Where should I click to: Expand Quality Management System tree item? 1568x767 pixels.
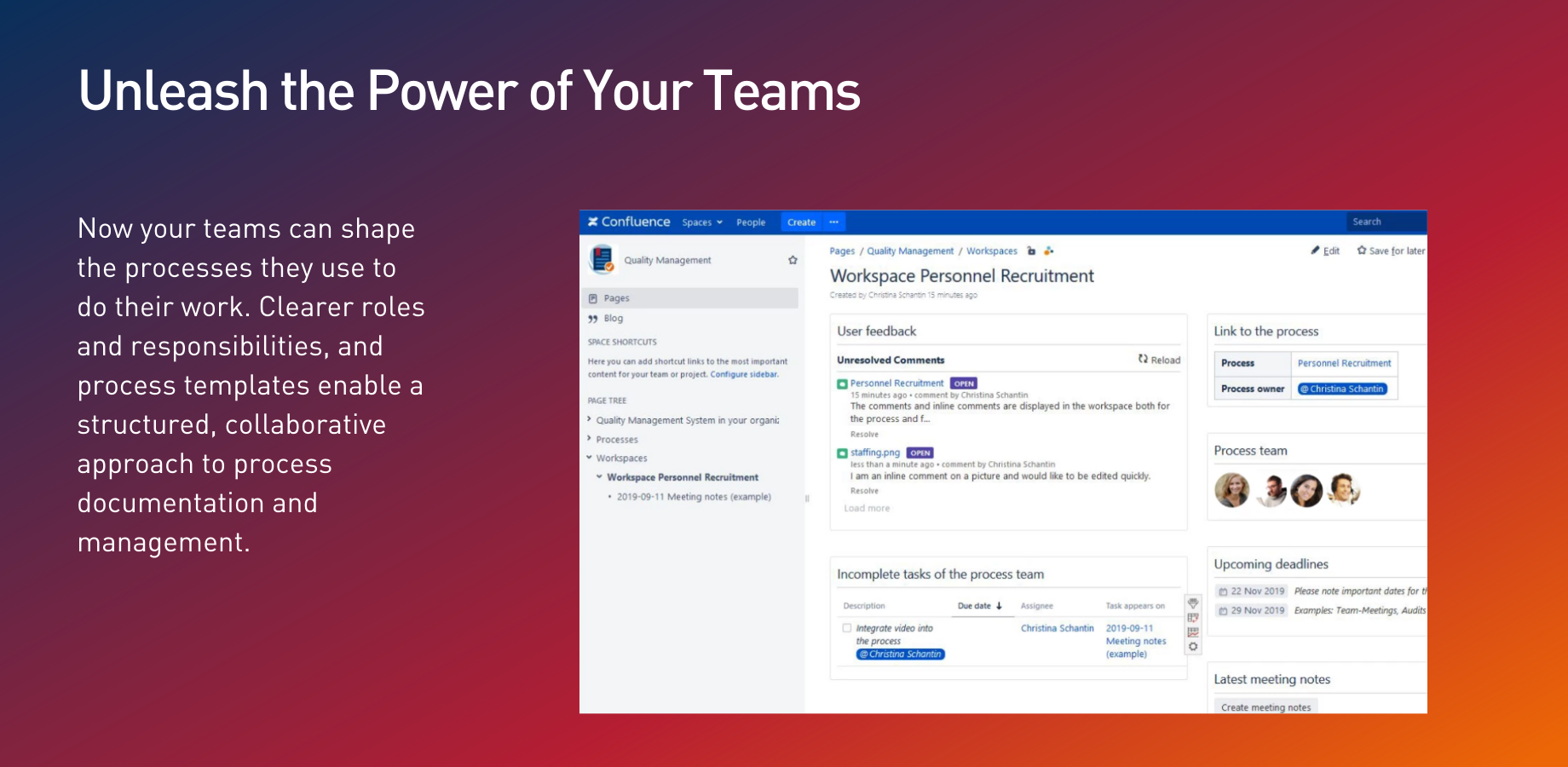(x=589, y=419)
